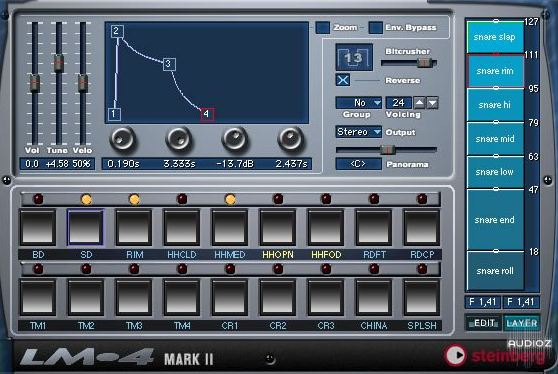The width and height of the screenshot is (558, 374).
Task: Select the snare roll layer
Action: coord(495,271)
